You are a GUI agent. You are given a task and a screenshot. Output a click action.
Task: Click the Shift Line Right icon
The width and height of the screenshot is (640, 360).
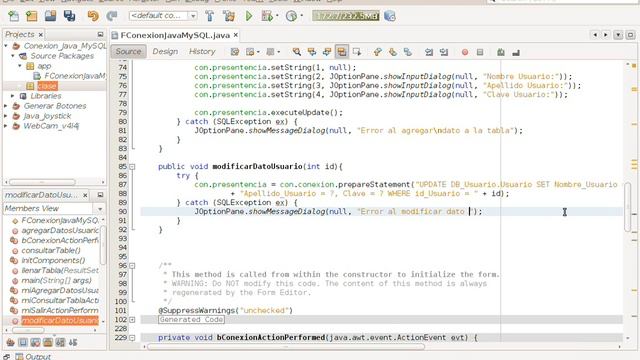444,52
